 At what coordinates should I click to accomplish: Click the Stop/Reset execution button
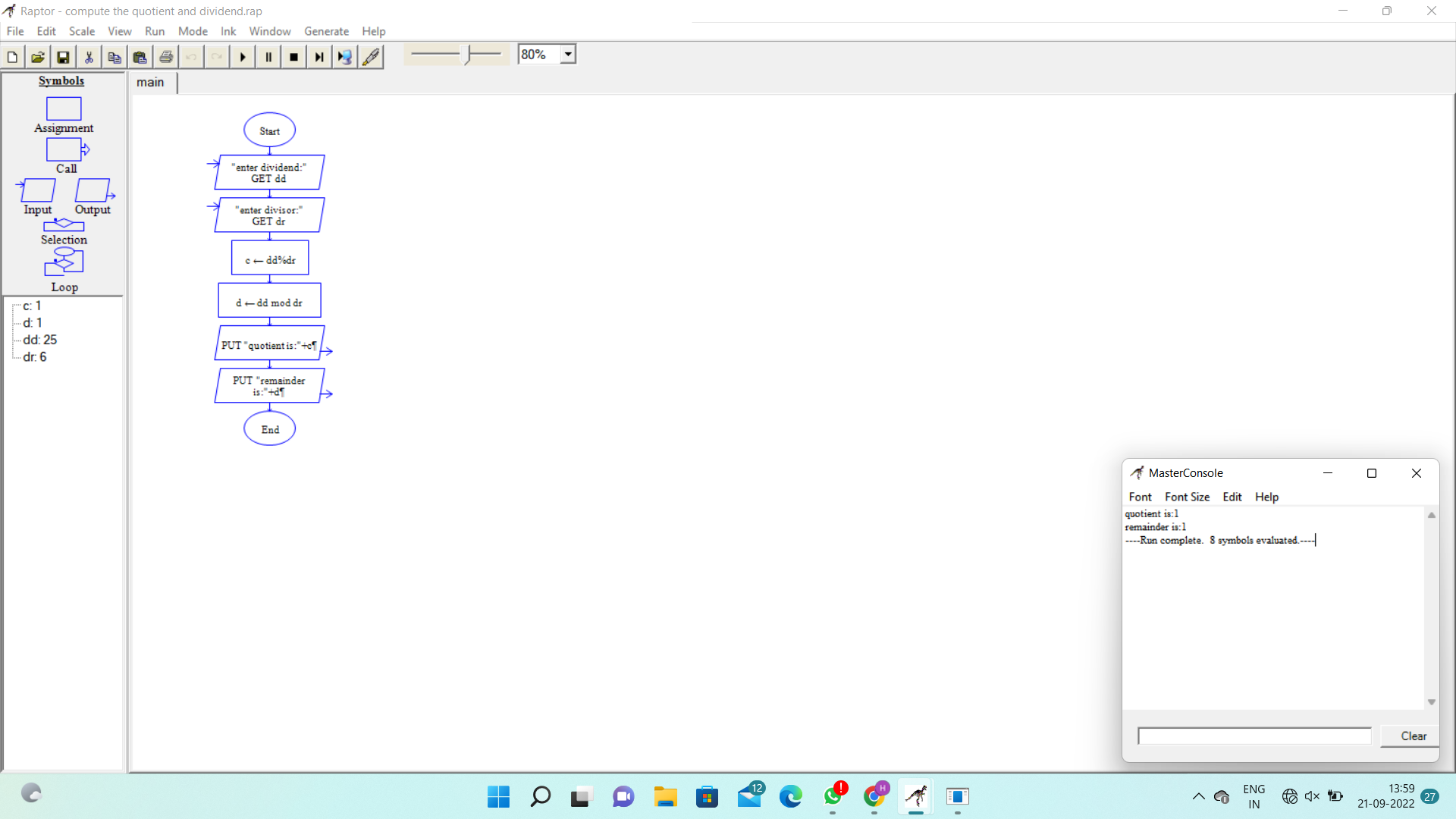pos(294,57)
